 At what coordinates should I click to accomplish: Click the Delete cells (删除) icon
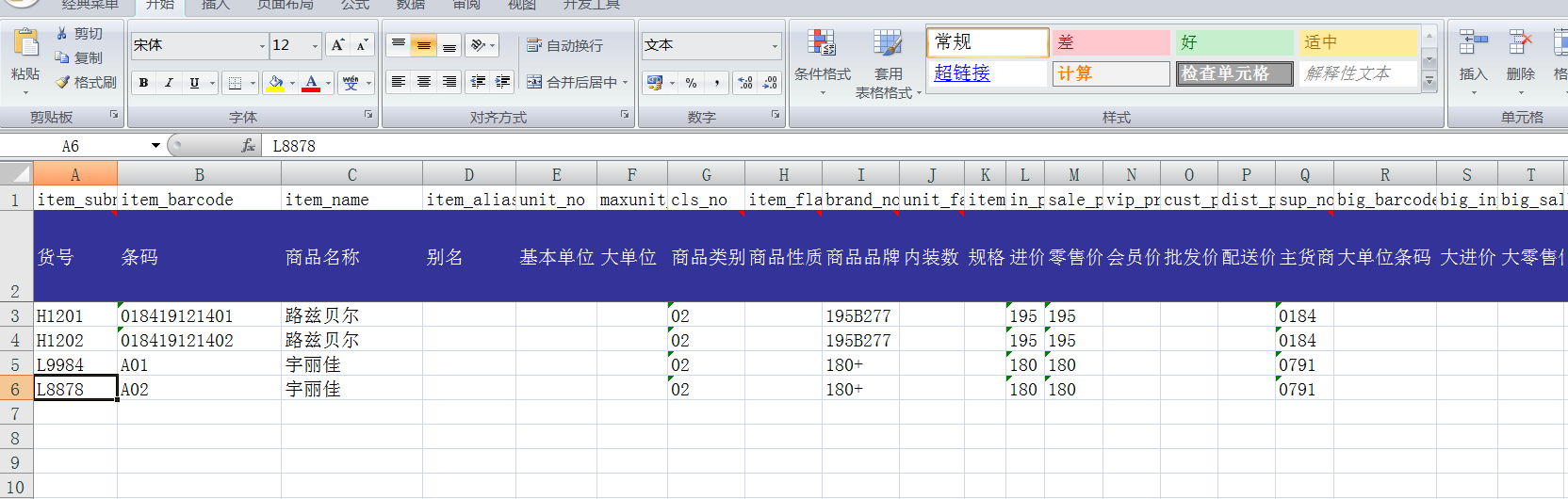pos(1520,43)
